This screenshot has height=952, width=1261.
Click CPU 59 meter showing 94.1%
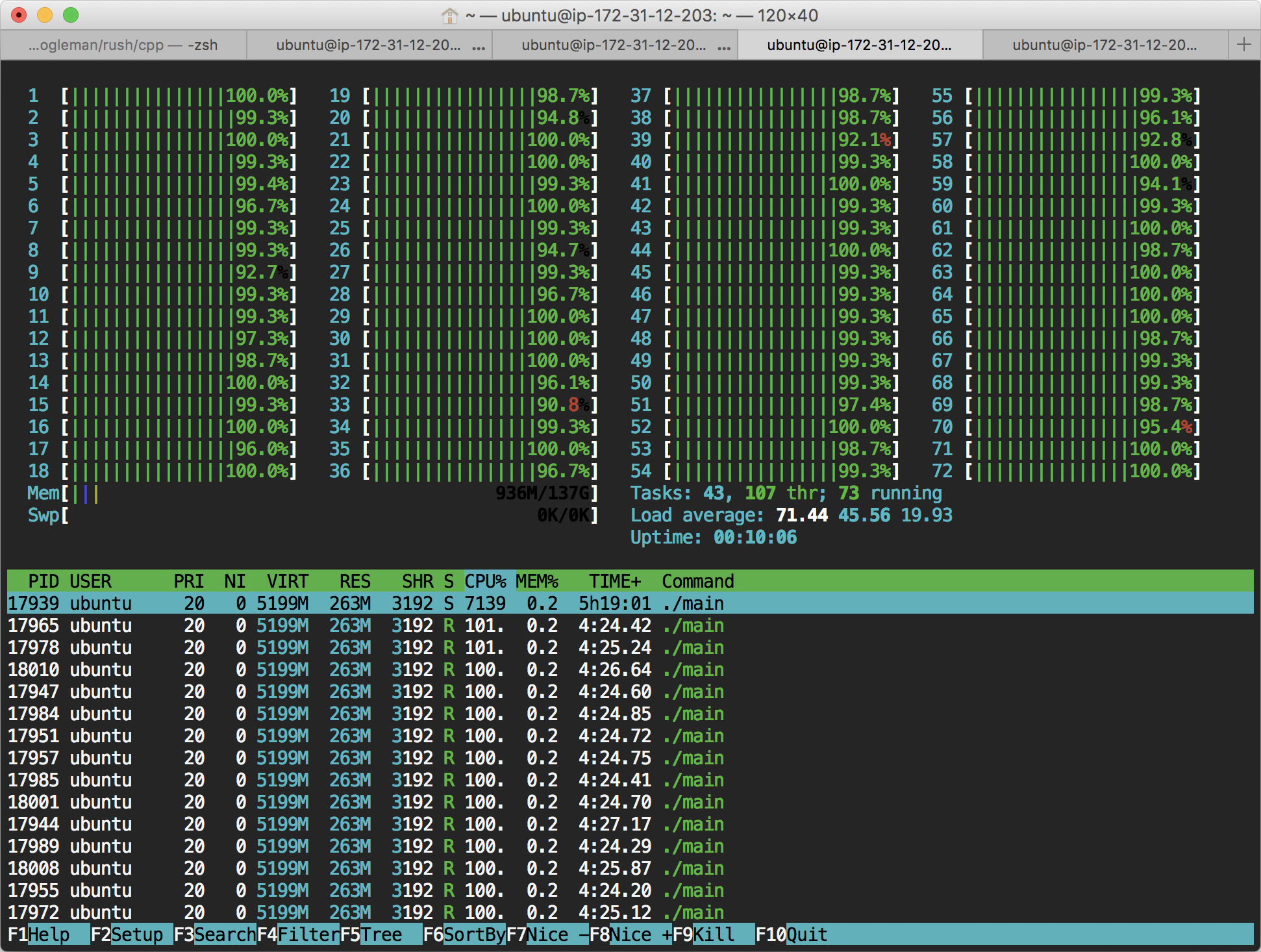(x=1066, y=184)
